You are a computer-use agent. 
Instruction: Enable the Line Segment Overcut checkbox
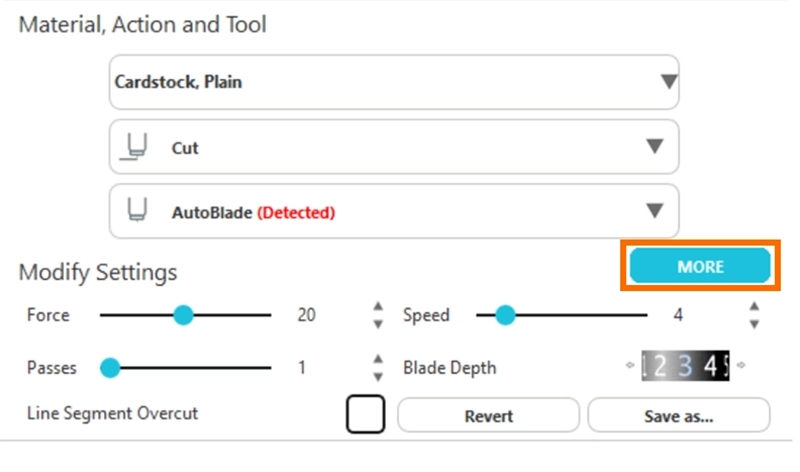[x=365, y=414]
